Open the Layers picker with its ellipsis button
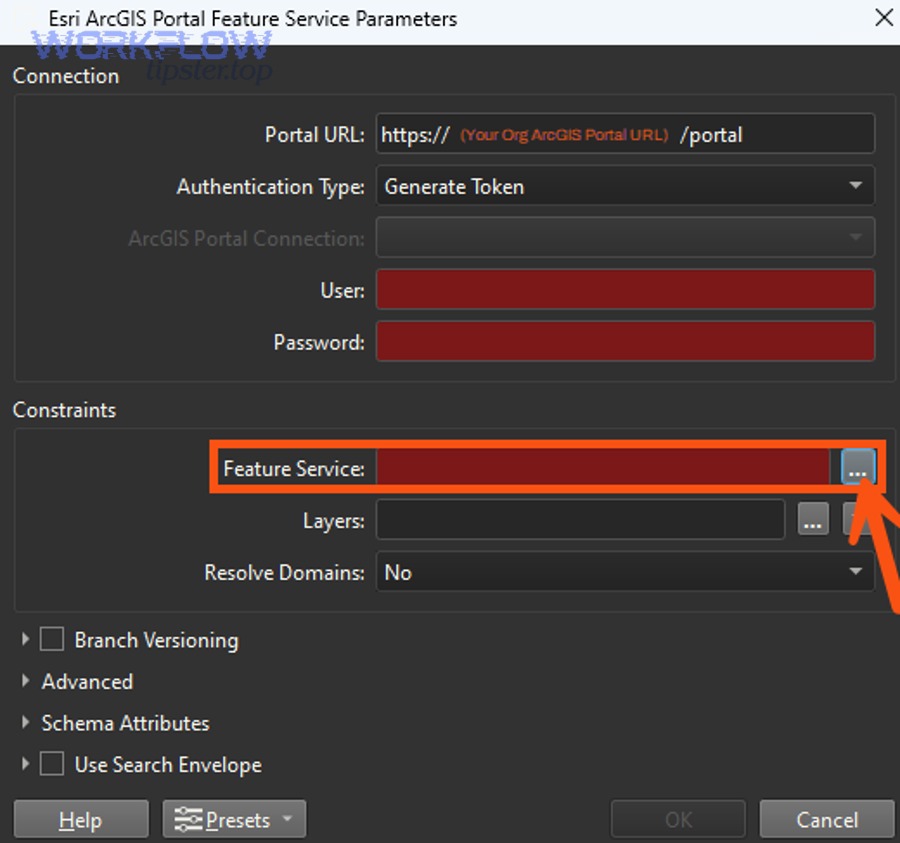Viewport: 900px width, 843px height. pyautogui.click(x=813, y=519)
